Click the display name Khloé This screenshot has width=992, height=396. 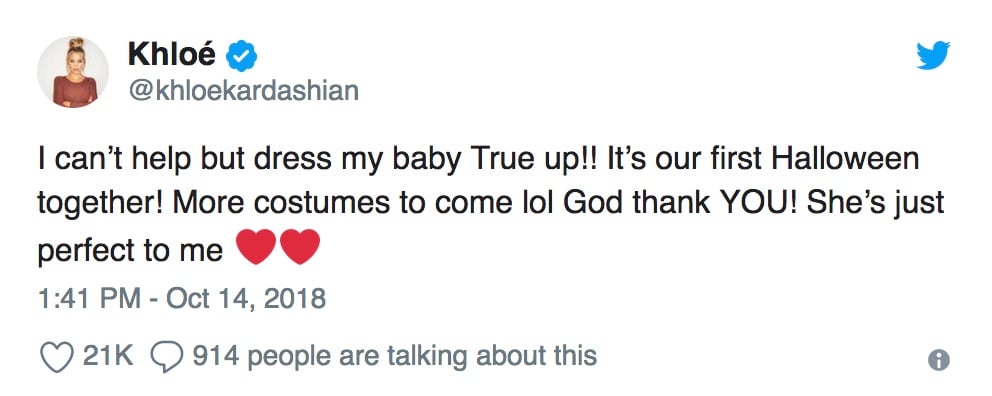click(x=172, y=54)
